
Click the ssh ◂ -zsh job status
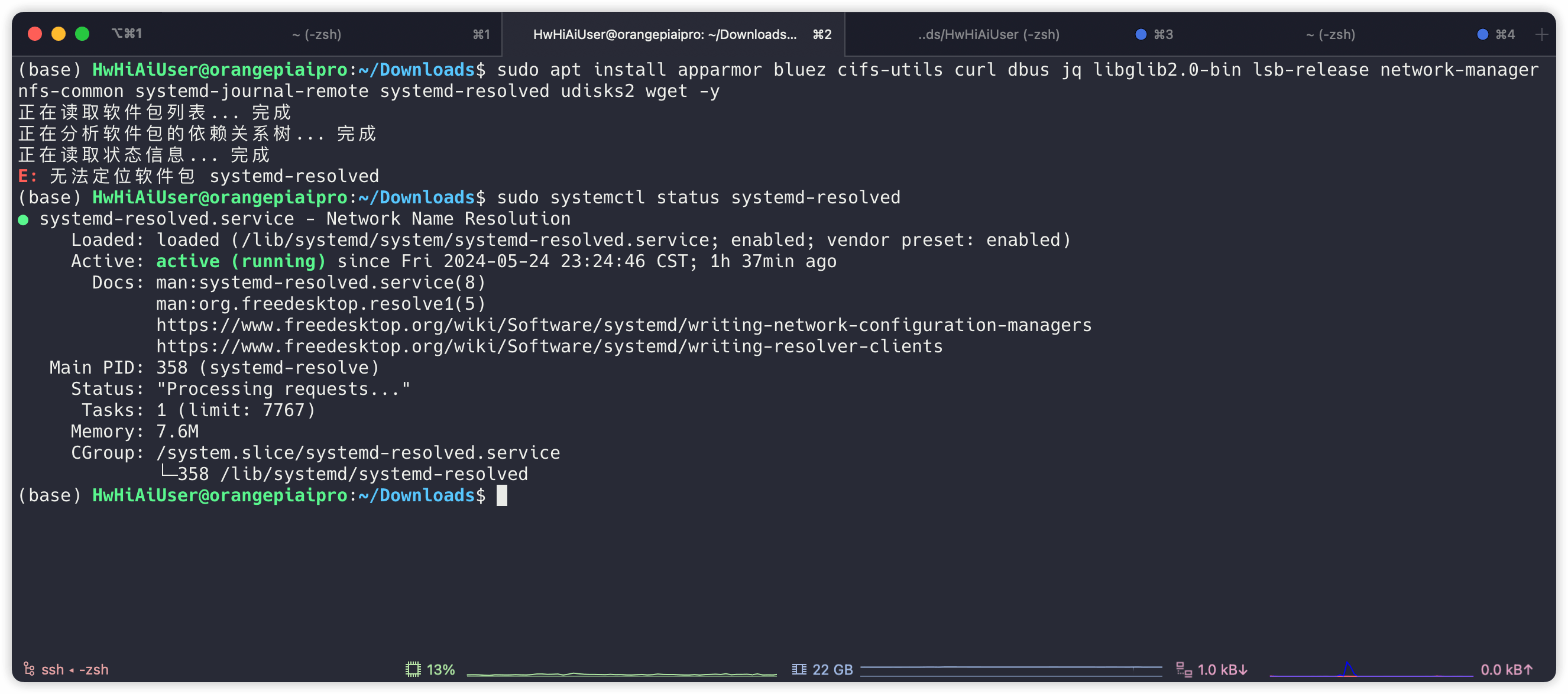point(74,670)
